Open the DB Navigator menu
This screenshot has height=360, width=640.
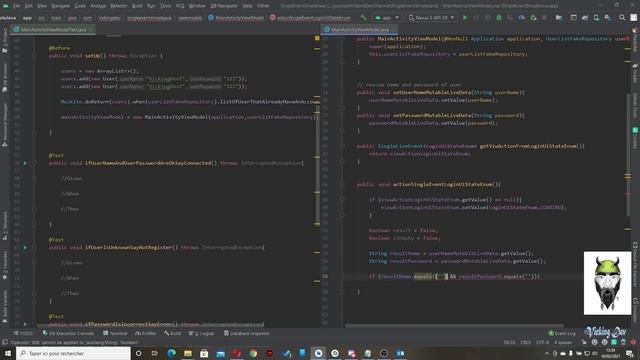coord(224,6)
